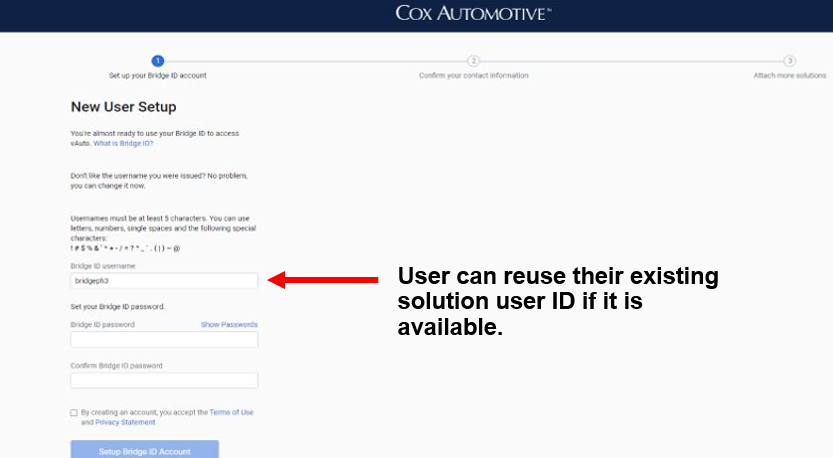Select step 1 circle in progress bar
This screenshot has height=458, width=833.
(x=158, y=61)
